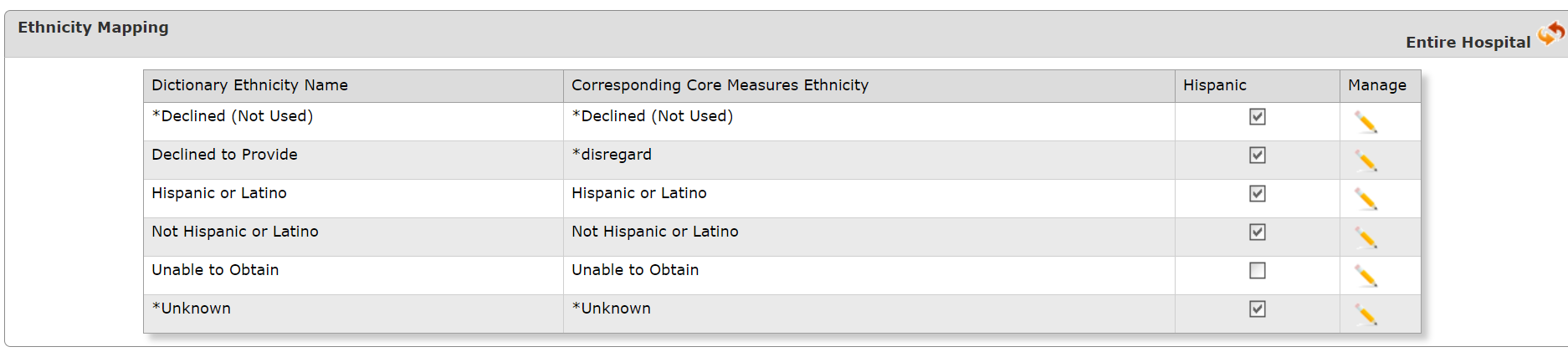The height and width of the screenshot is (352, 1568).
Task: Click the pencil for *Unknown row
Action: (x=1366, y=315)
